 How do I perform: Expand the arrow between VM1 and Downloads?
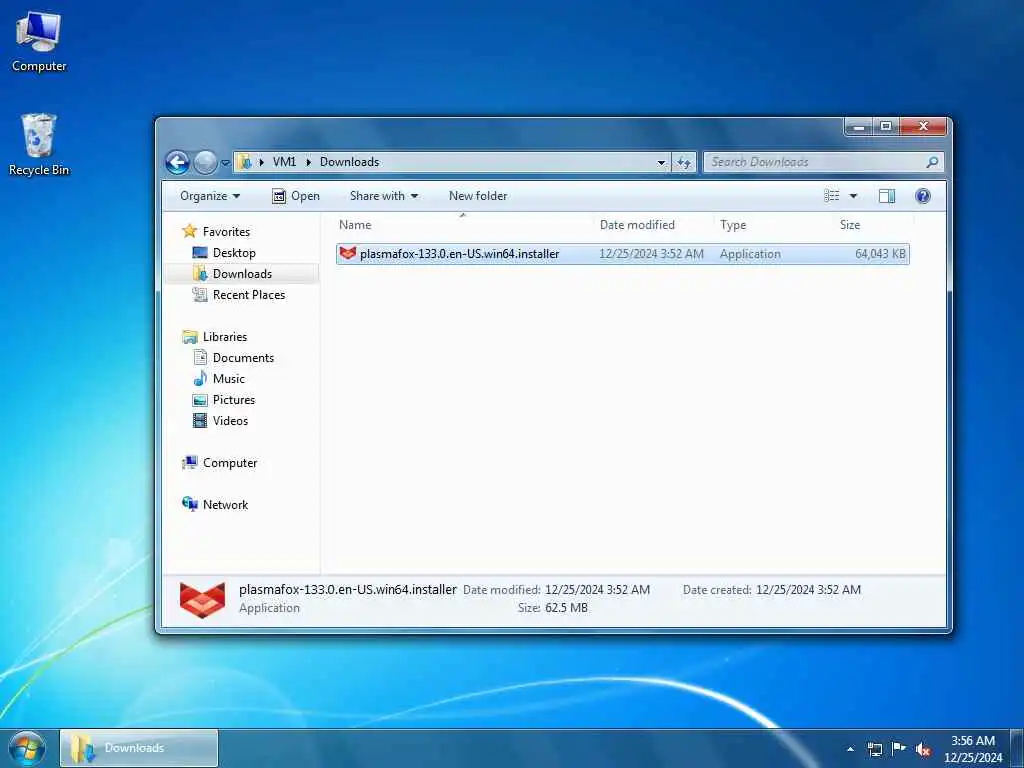click(x=308, y=162)
